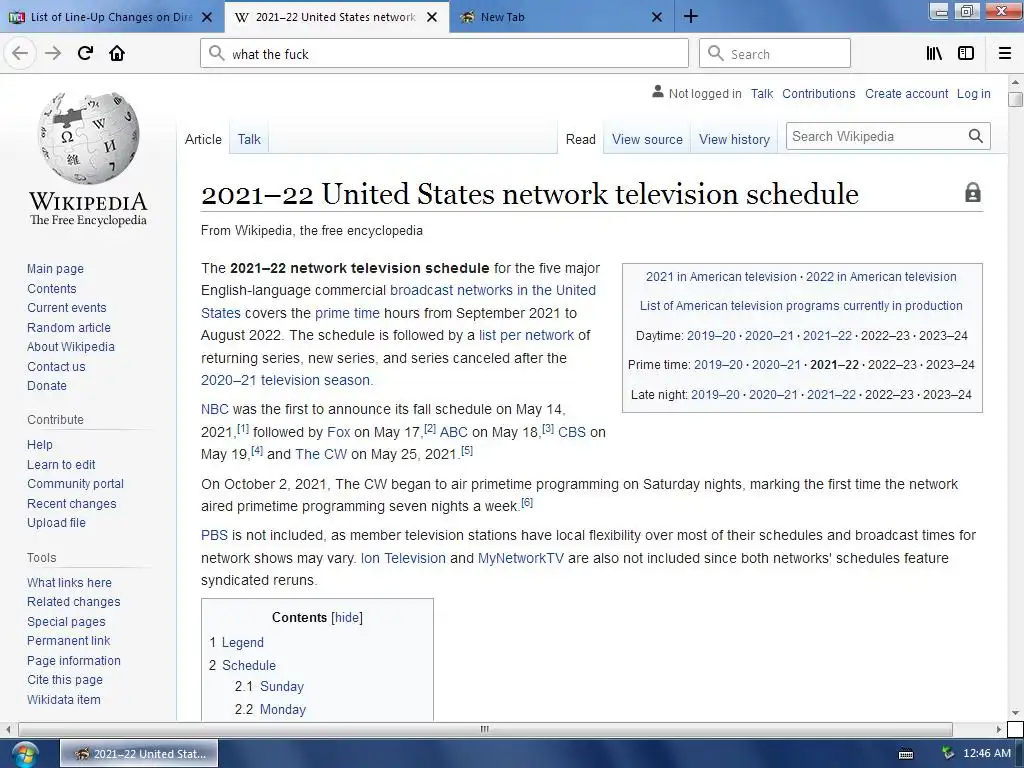Reload the current page

click(85, 54)
